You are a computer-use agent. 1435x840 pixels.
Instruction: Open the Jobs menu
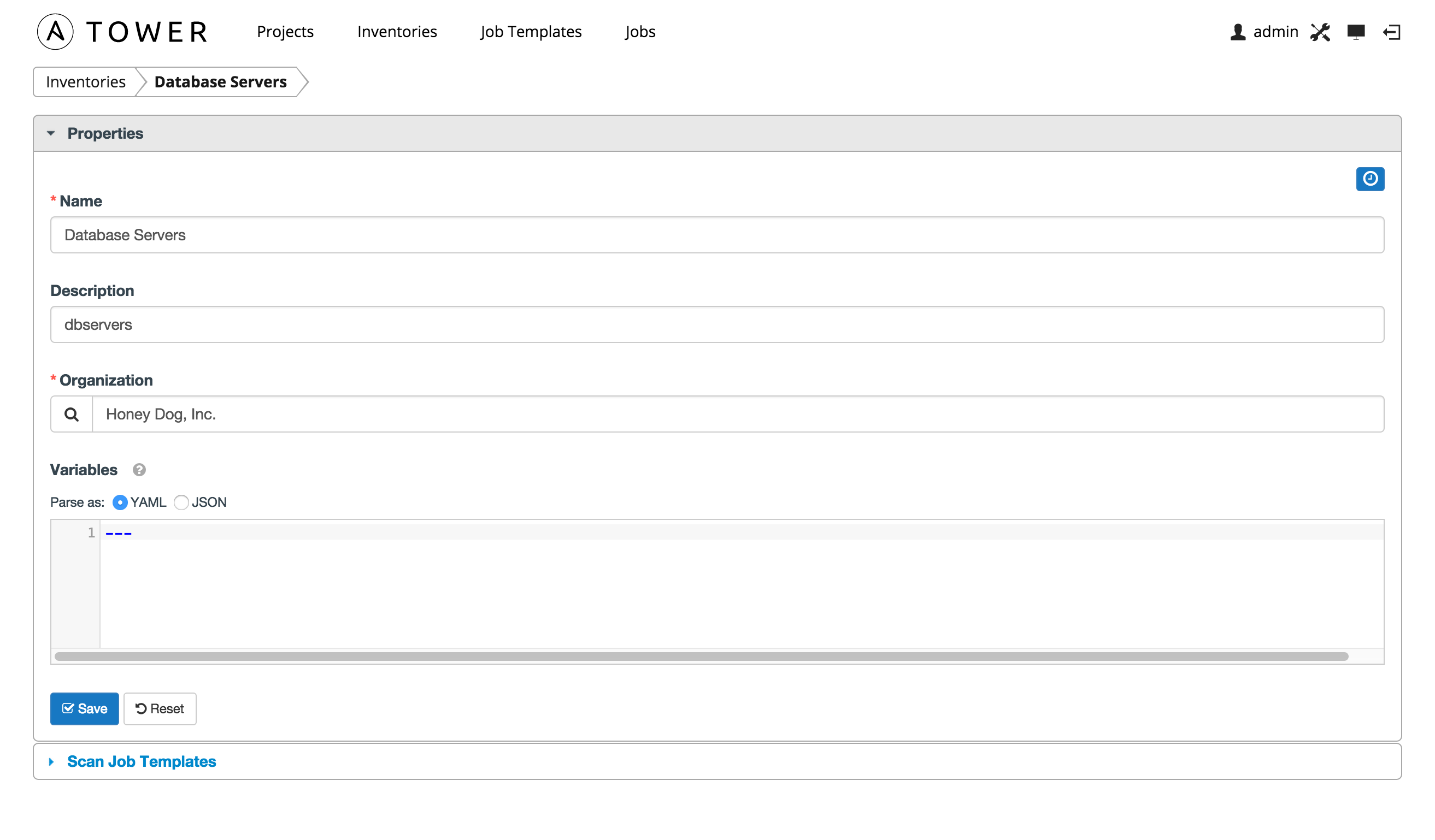click(640, 32)
